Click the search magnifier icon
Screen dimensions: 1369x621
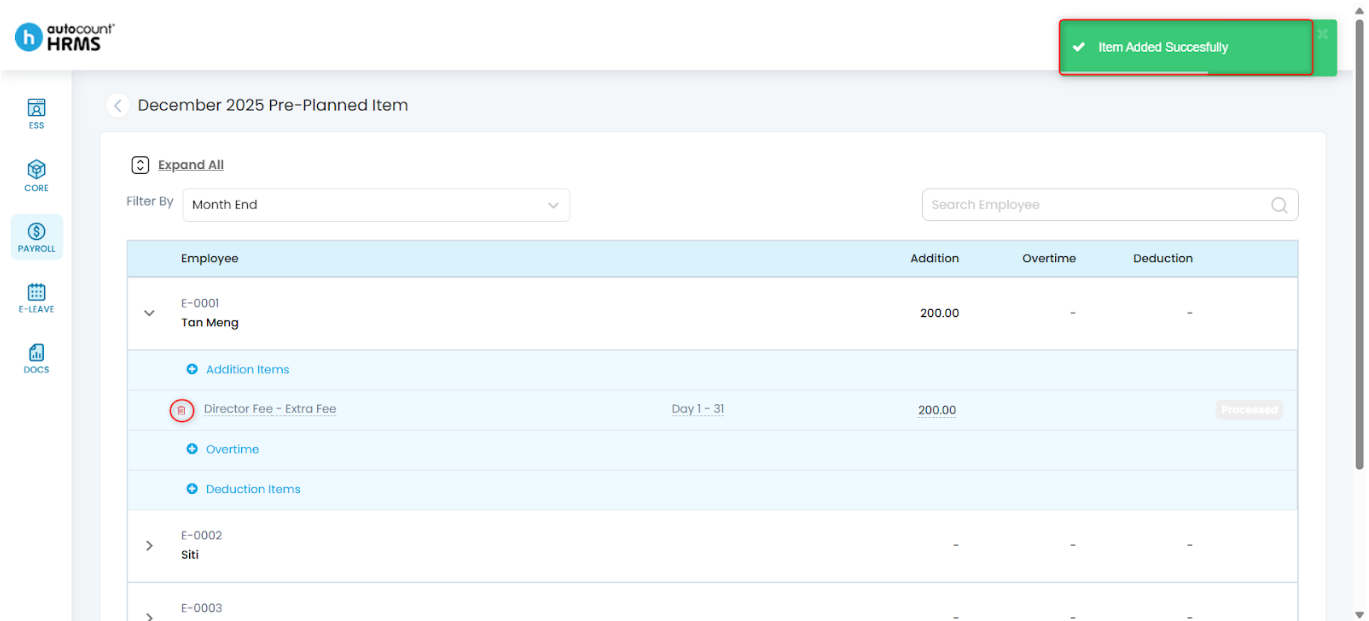tap(1279, 205)
